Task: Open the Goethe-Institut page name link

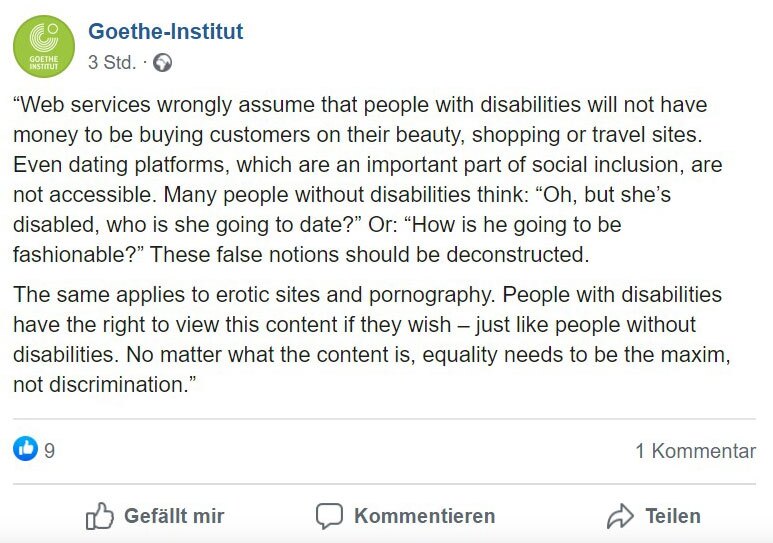Action: (165, 32)
